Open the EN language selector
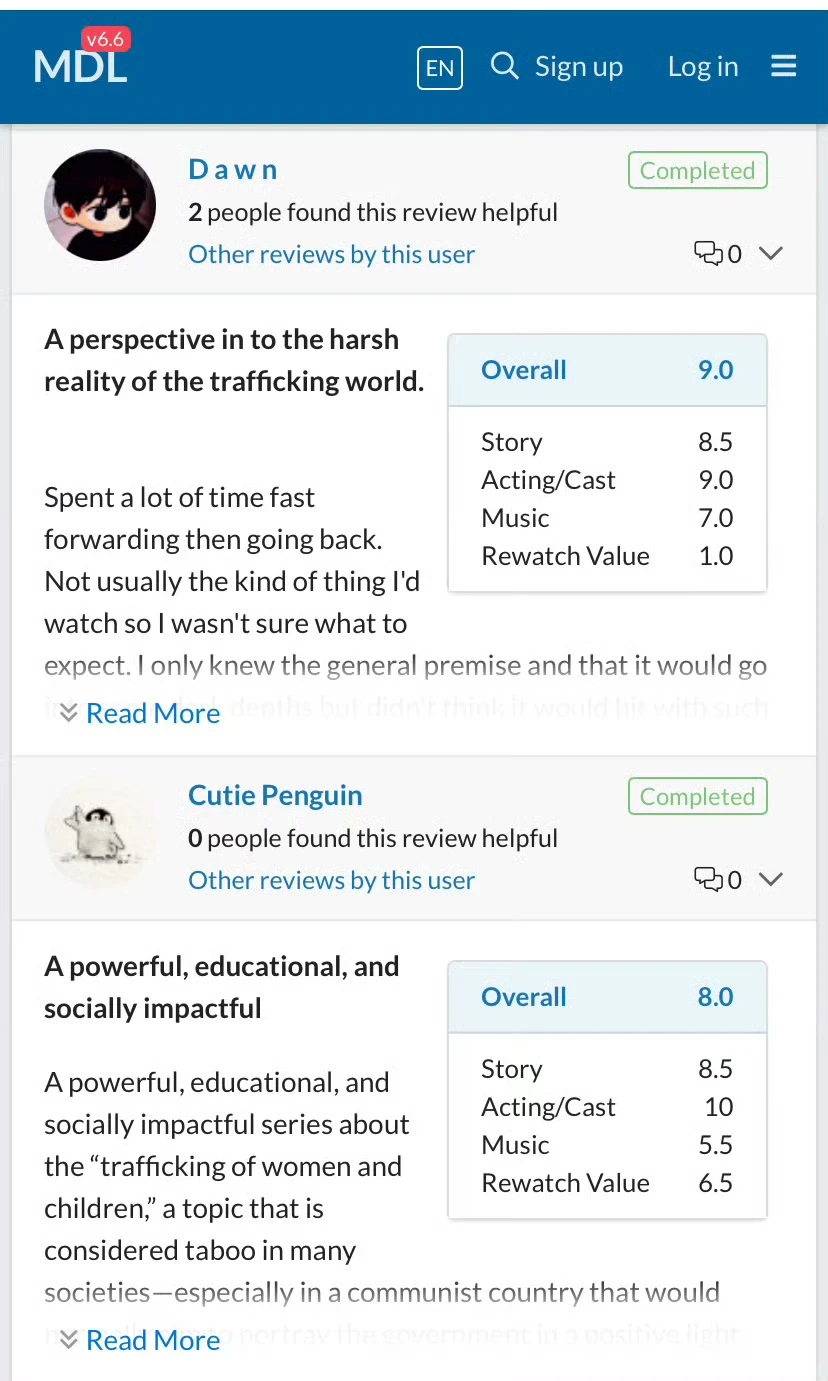Viewport: 828px width, 1381px height. point(440,67)
